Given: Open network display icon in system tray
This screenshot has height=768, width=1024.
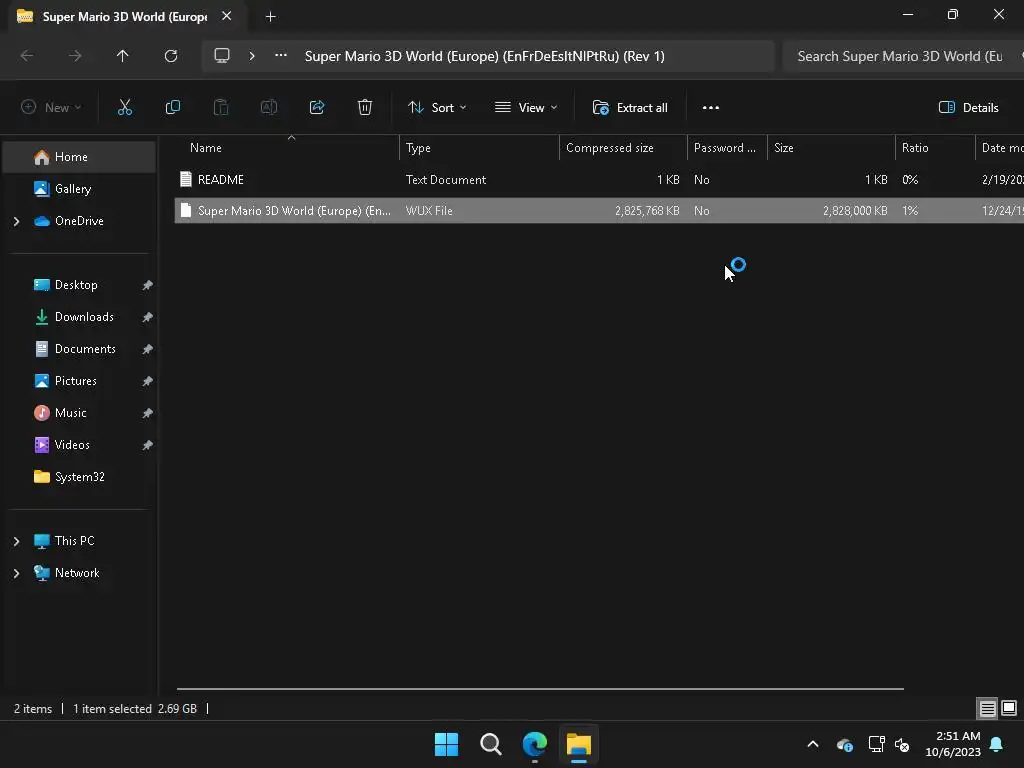Looking at the screenshot, I should tap(876, 744).
